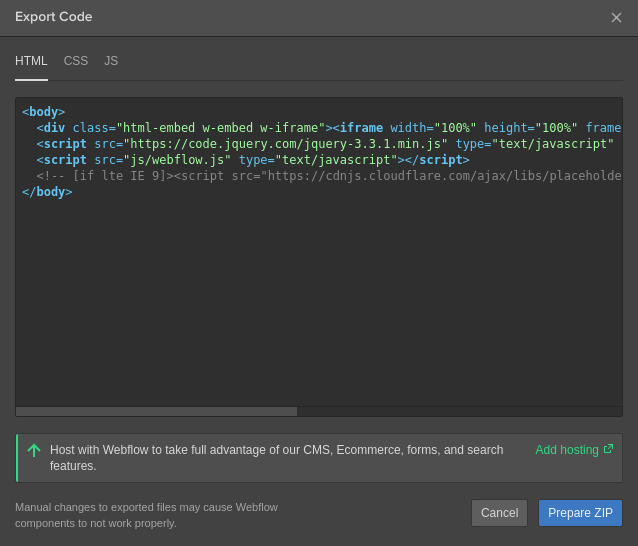Click the empty scrollbar track right of the thumb

click(460, 411)
